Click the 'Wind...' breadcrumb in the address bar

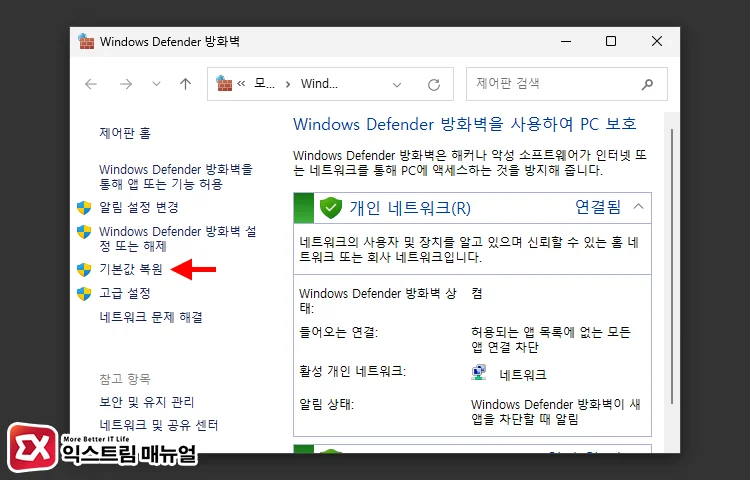[319, 84]
